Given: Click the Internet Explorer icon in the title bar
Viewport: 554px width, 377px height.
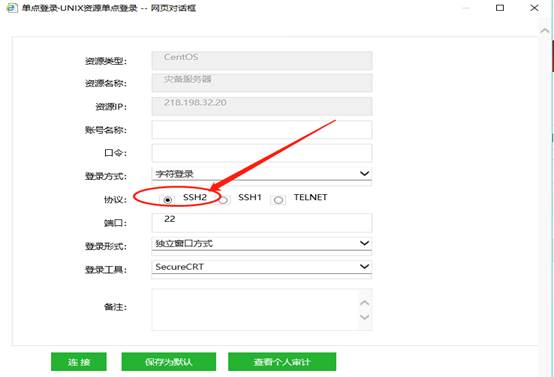Looking at the screenshot, I should (x=12, y=8).
